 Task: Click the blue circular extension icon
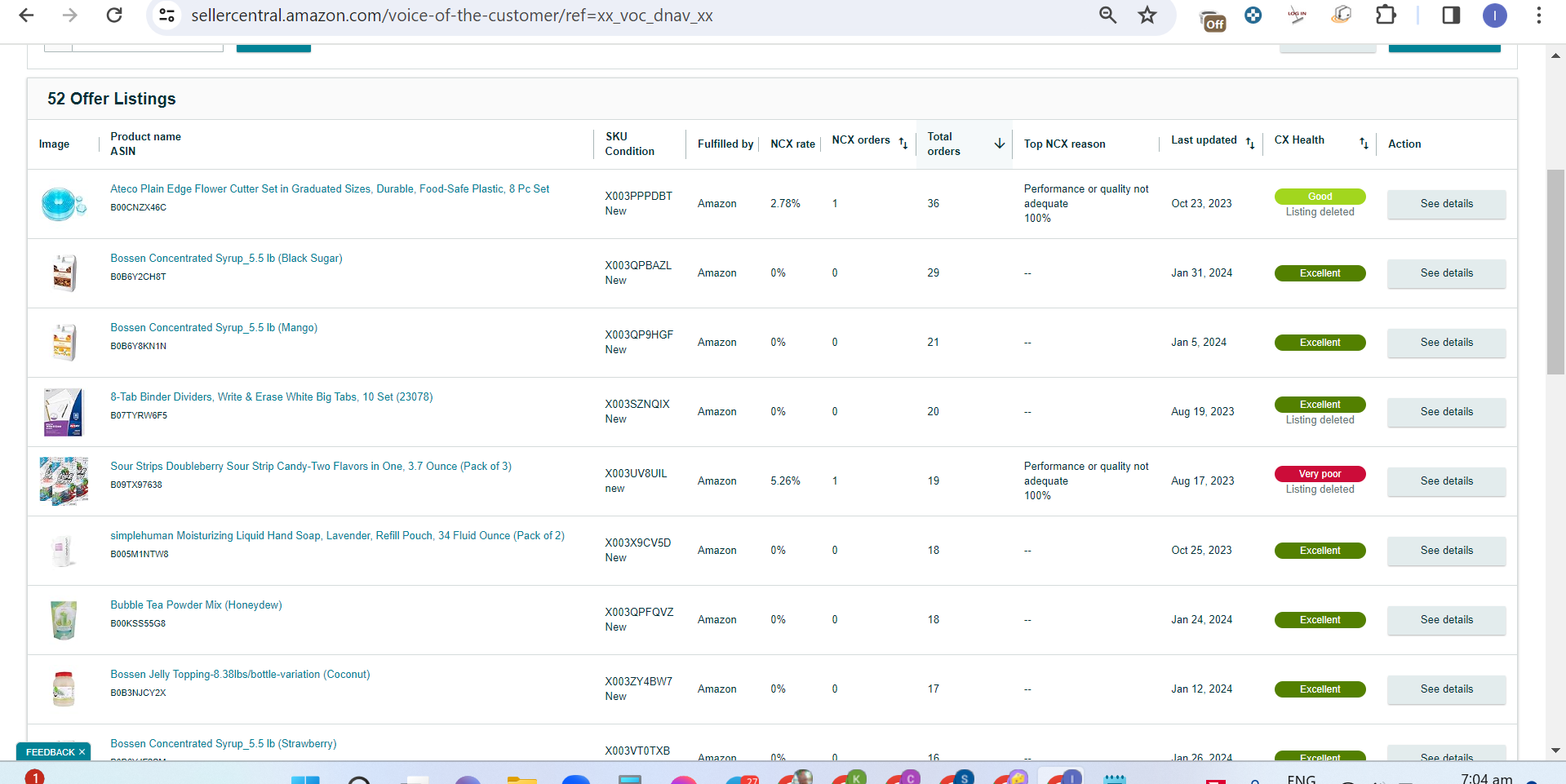click(1253, 15)
